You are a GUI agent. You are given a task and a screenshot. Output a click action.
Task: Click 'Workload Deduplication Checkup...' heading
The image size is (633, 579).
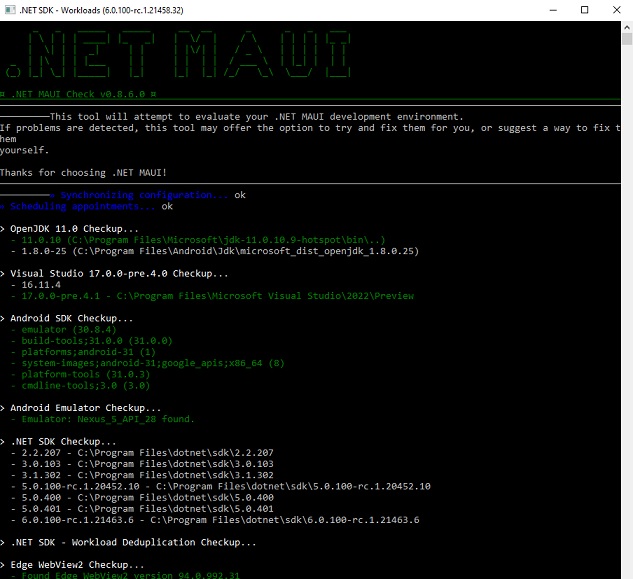coord(128,543)
